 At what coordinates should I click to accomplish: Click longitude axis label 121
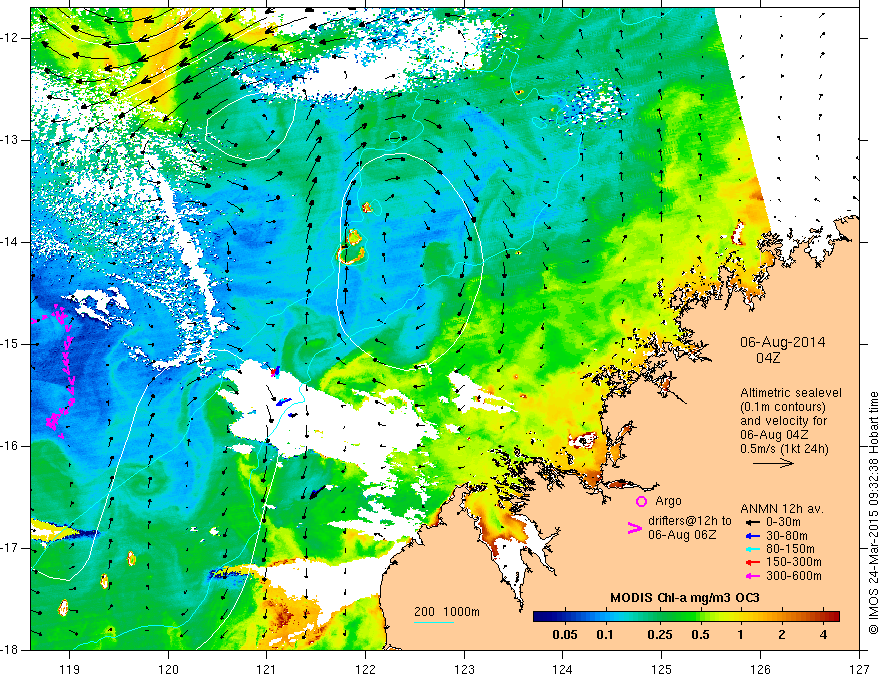click(x=267, y=670)
